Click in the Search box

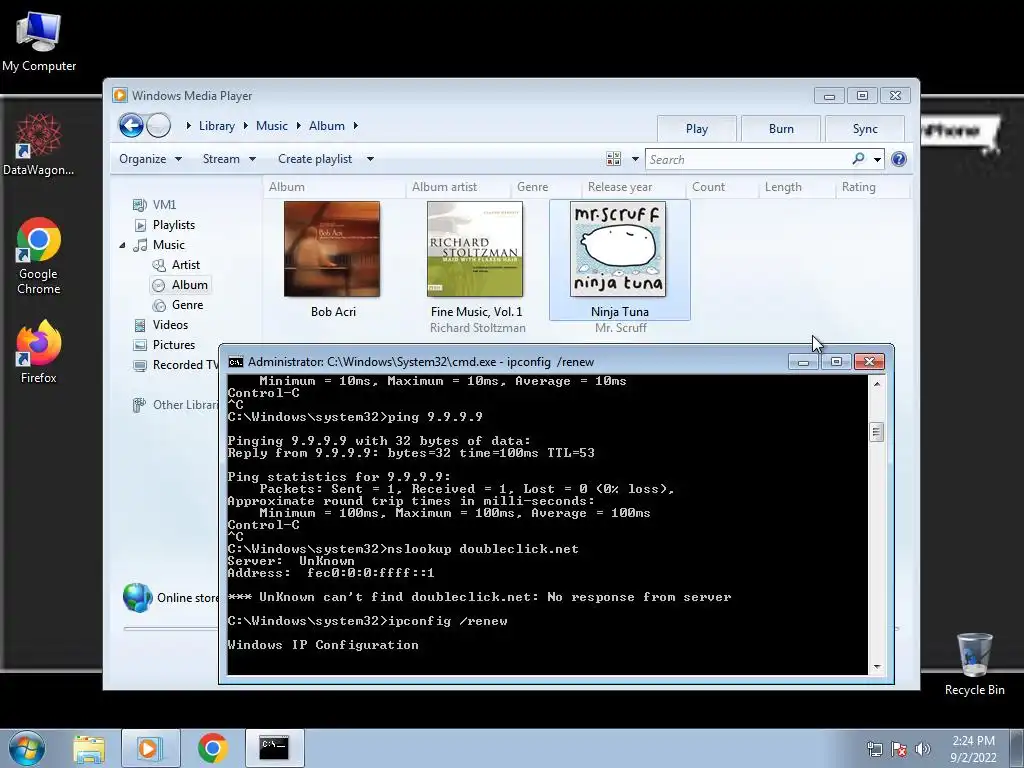click(x=748, y=159)
